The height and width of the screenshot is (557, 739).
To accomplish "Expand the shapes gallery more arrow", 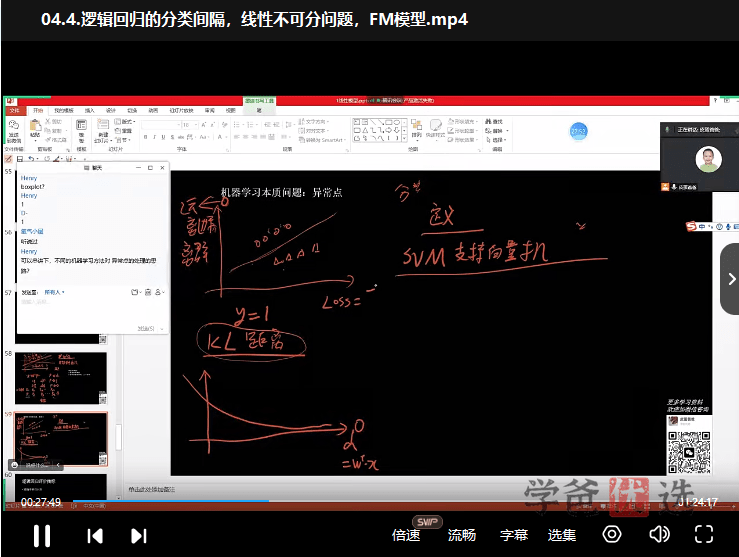I will (x=404, y=139).
